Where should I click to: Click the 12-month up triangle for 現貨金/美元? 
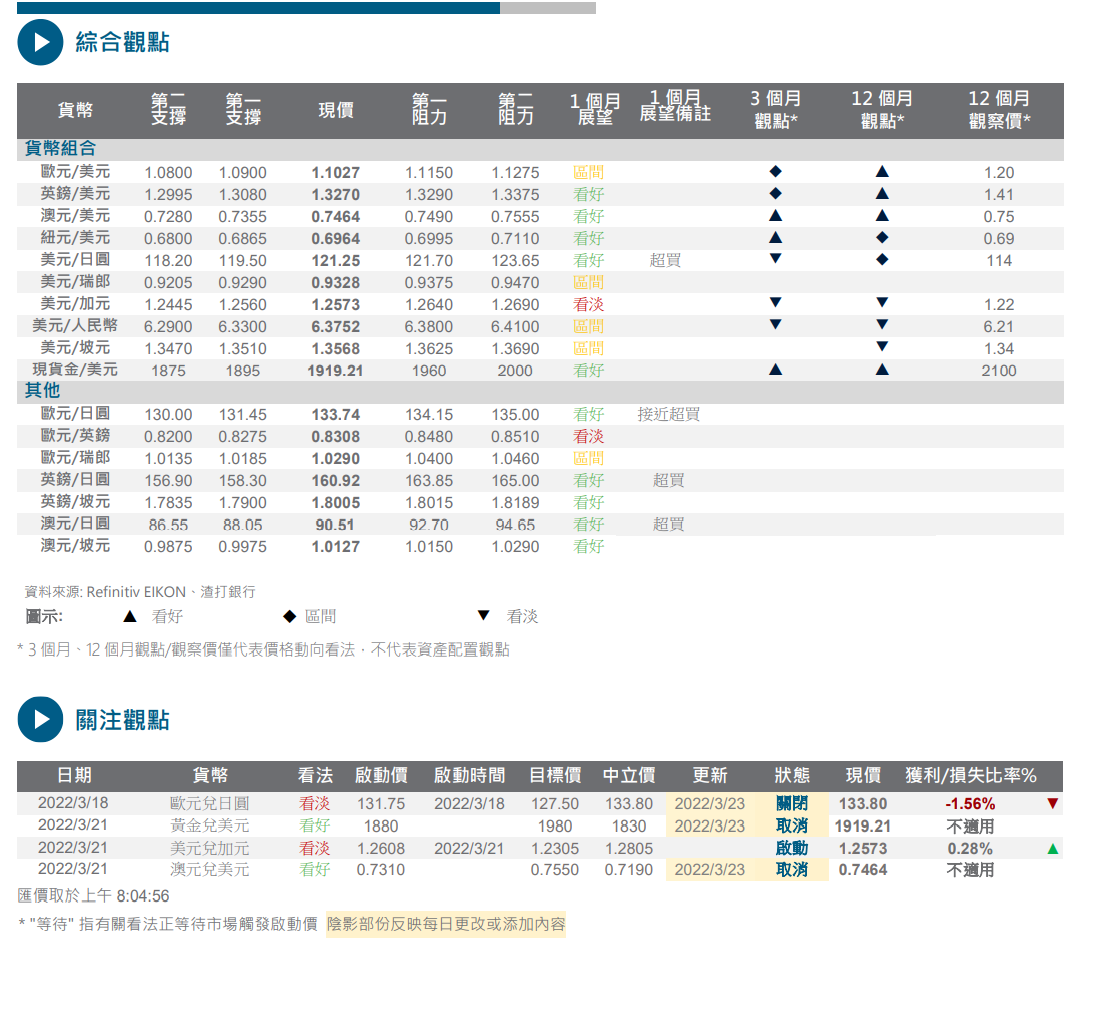click(x=881, y=369)
